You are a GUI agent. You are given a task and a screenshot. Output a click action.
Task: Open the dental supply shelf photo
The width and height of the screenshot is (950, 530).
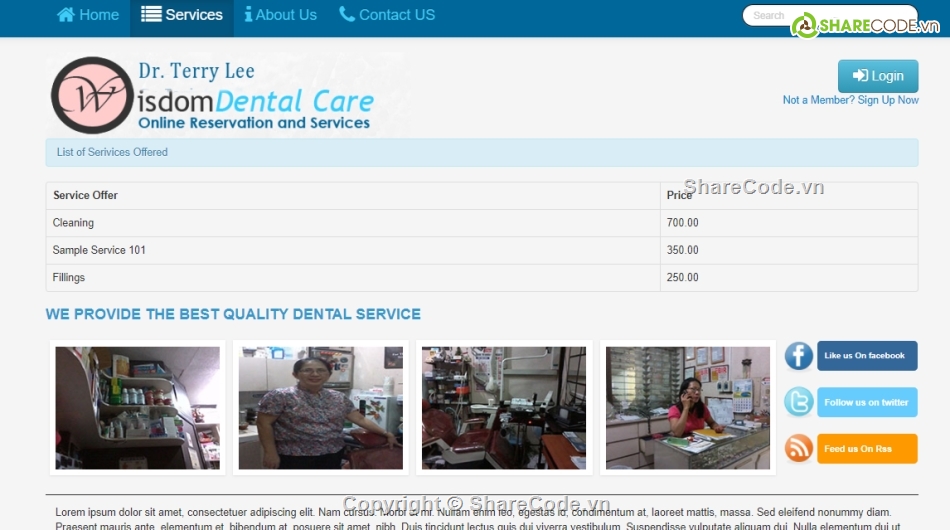tap(138, 408)
